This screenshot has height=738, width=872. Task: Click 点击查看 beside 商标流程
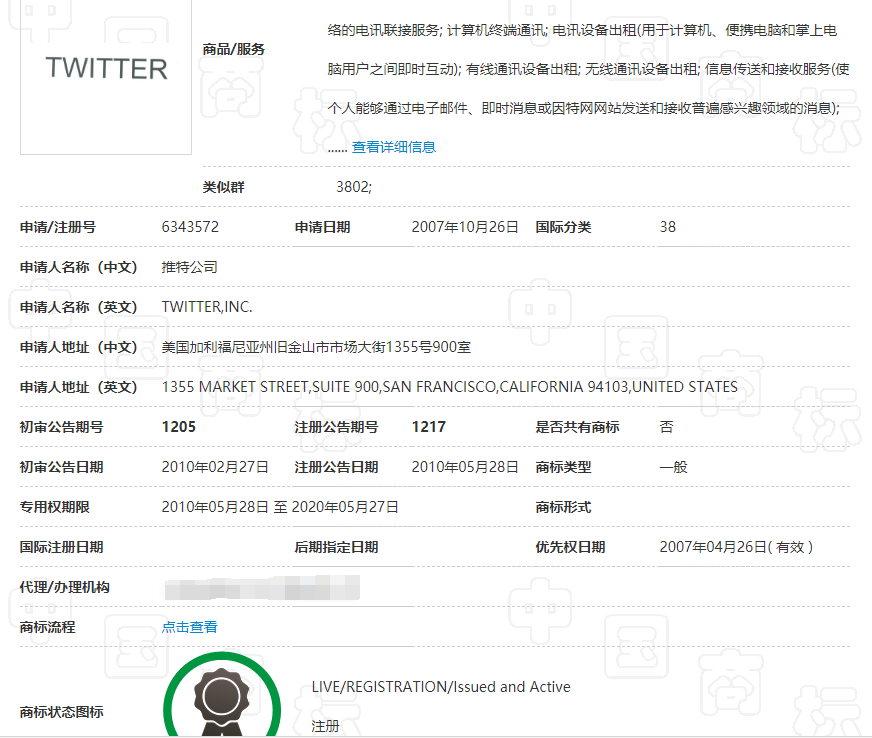click(189, 627)
